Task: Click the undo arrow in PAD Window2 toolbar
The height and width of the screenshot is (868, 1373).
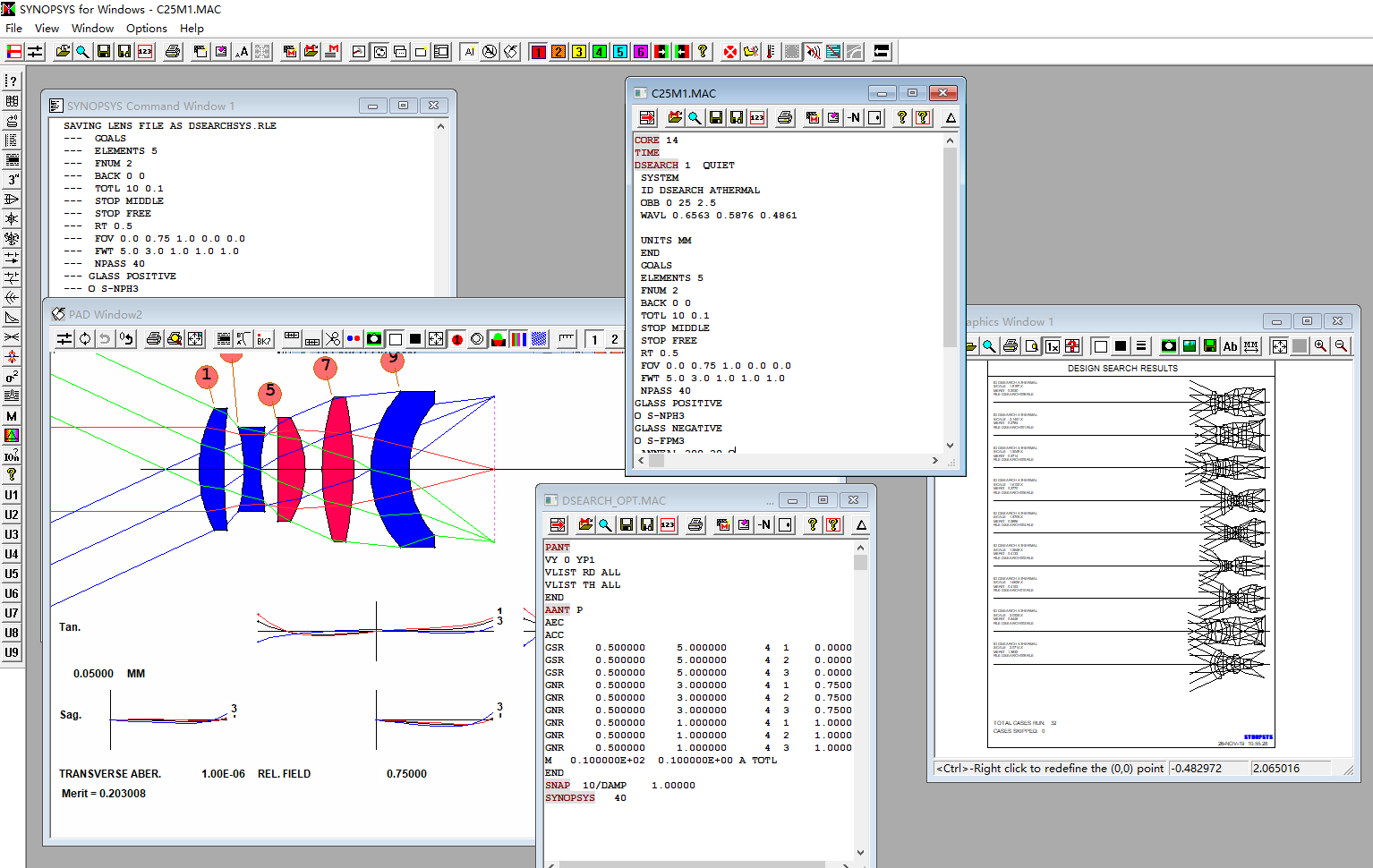Action: tap(106, 339)
